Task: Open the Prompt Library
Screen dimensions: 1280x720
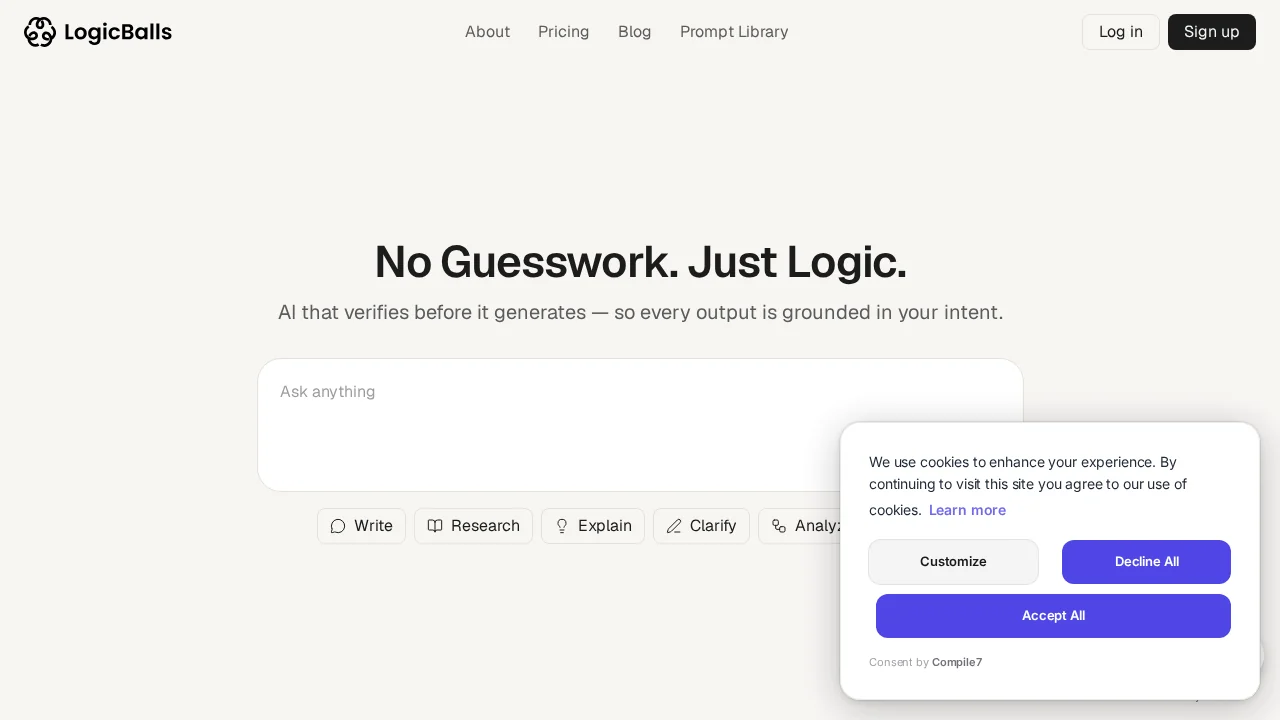Action: point(734,32)
